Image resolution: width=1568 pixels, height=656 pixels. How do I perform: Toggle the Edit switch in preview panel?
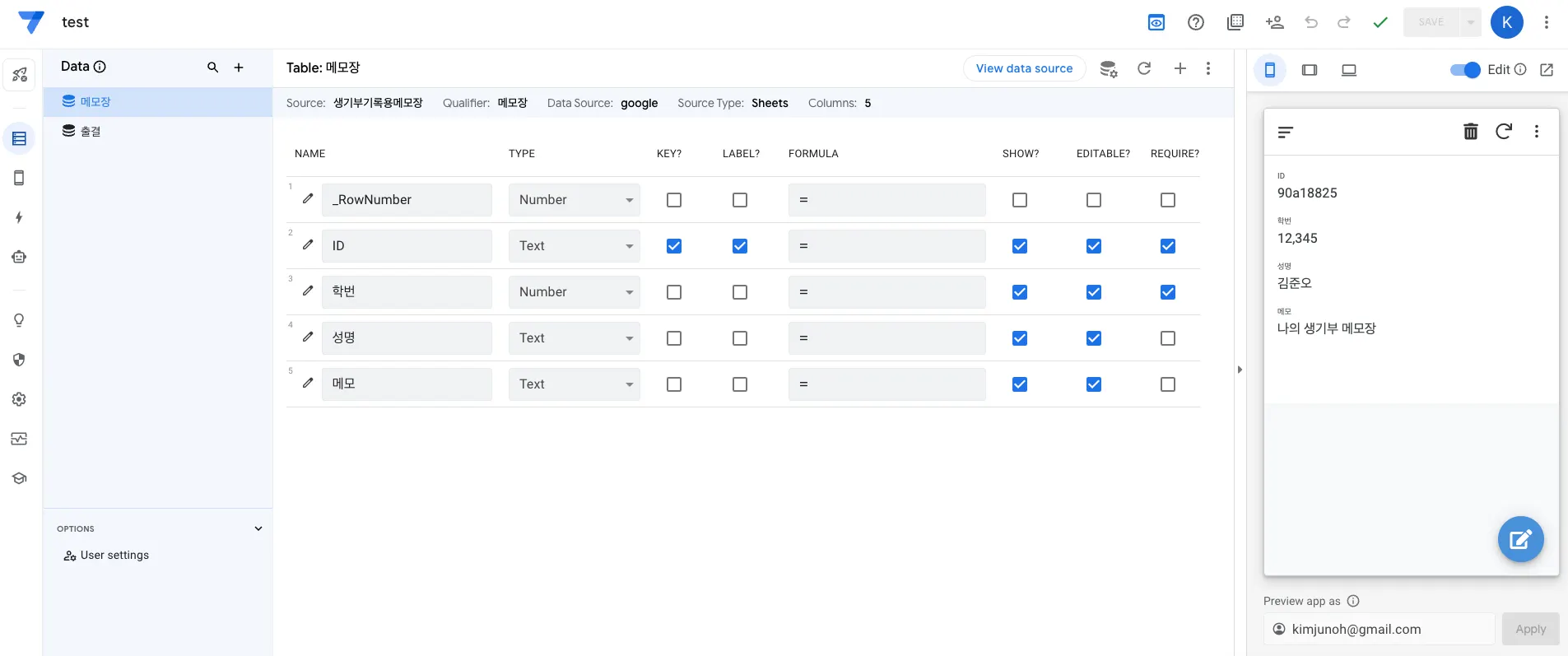pos(1464,70)
